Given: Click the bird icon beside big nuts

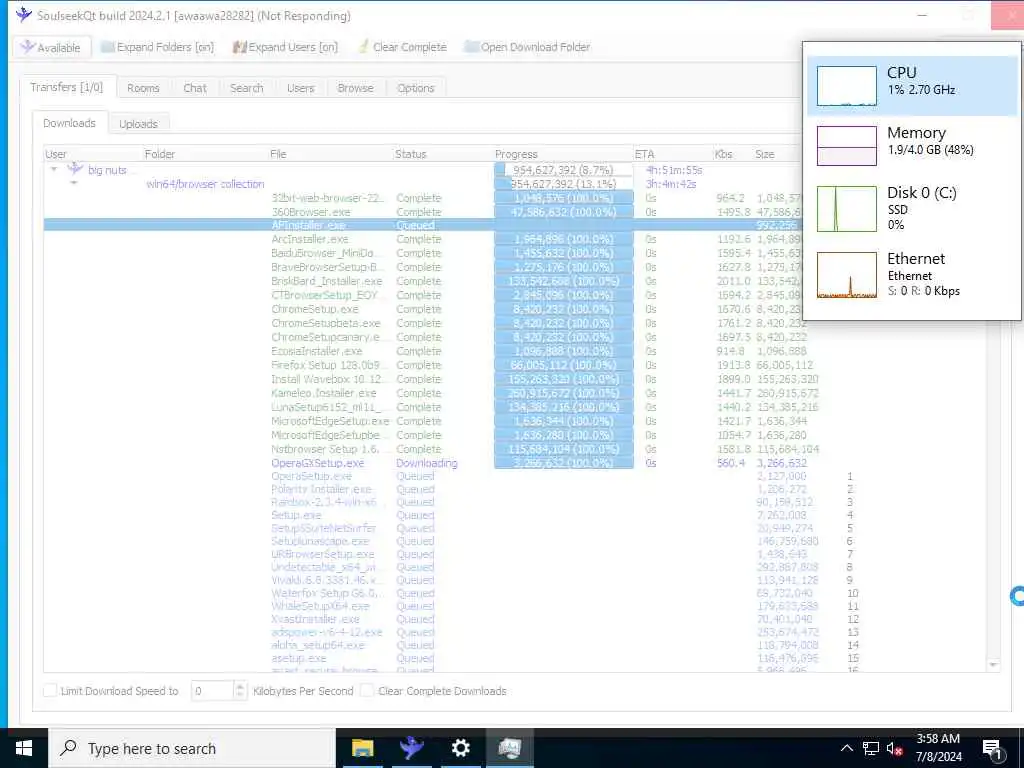Looking at the screenshot, I should [75, 169].
